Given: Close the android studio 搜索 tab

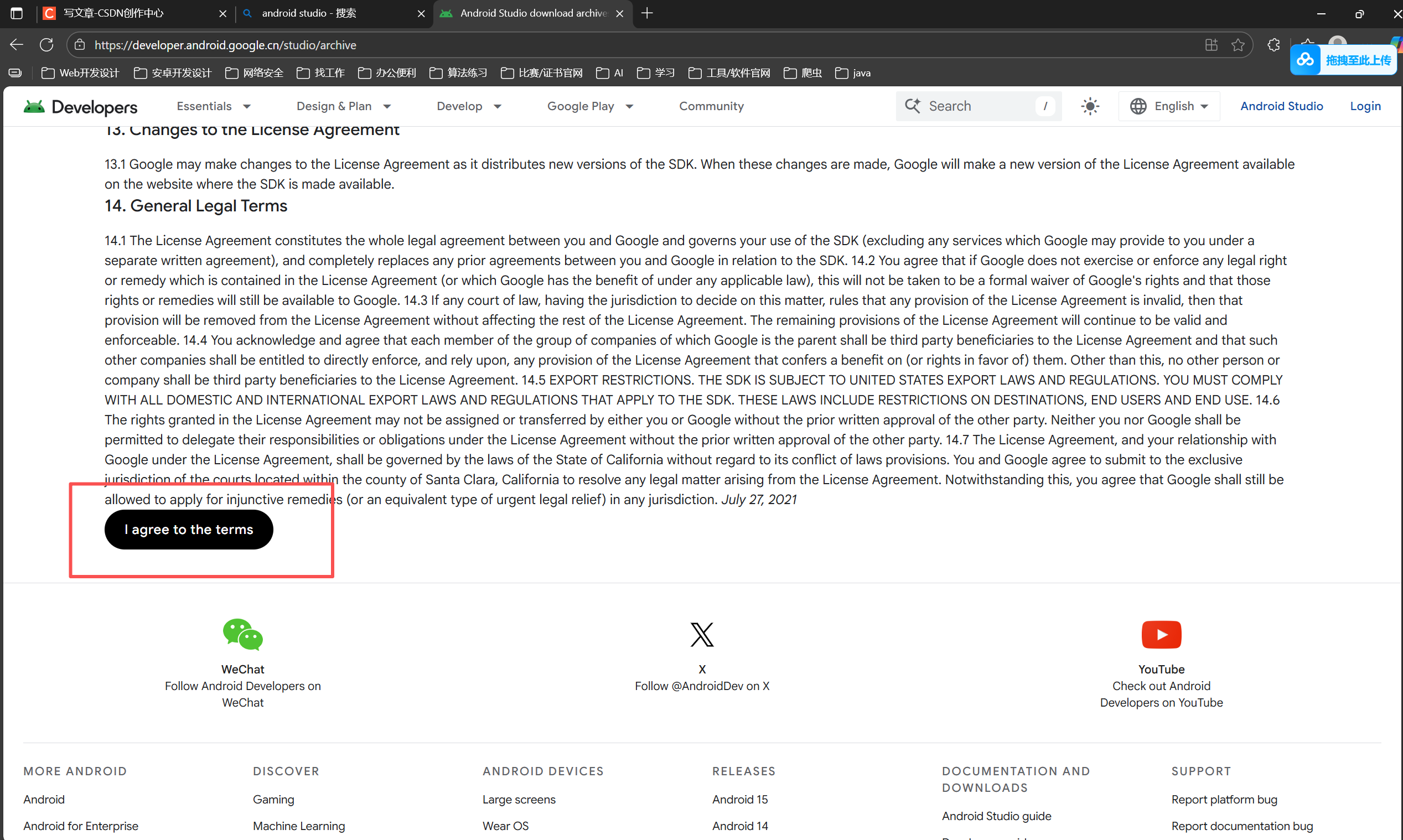Looking at the screenshot, I should pyautogui.click(x=421, y=14).
